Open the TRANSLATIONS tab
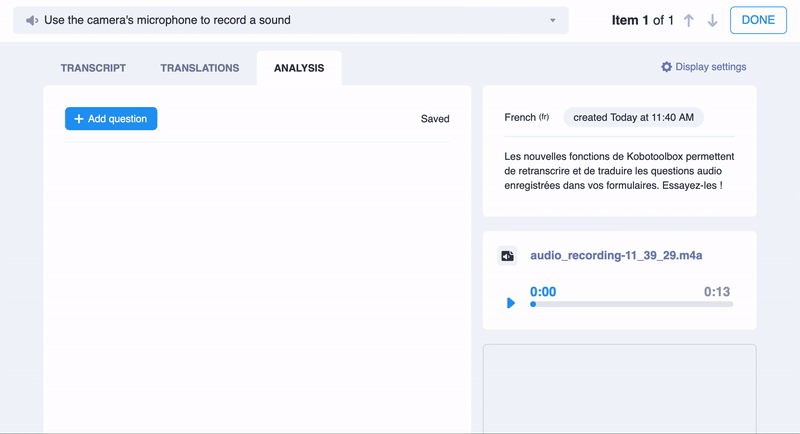Screen dimensions: 800x434 (x=199, y=68)
